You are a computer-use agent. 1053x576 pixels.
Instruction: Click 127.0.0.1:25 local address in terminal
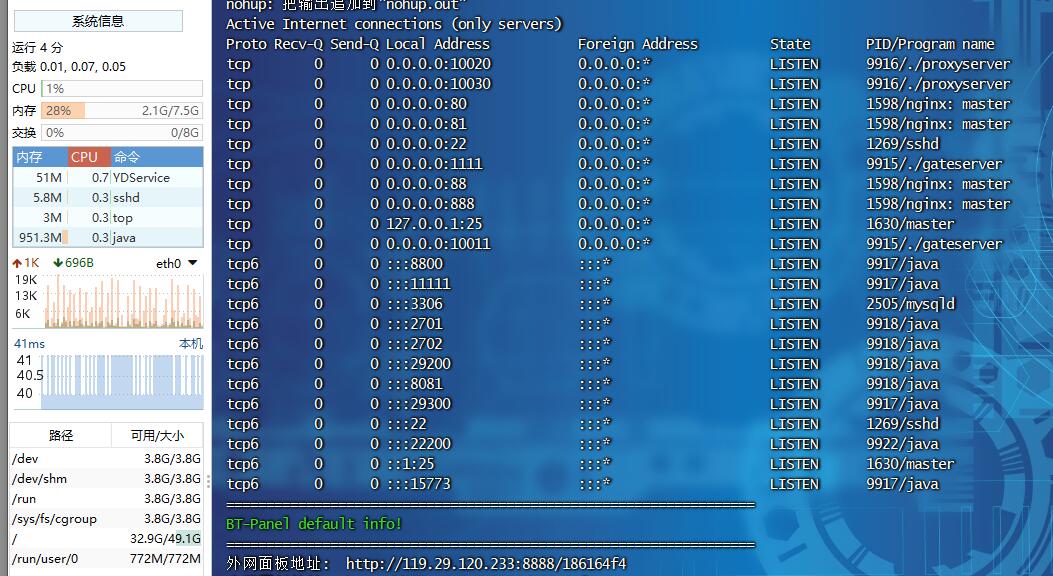tap(434, 224)
